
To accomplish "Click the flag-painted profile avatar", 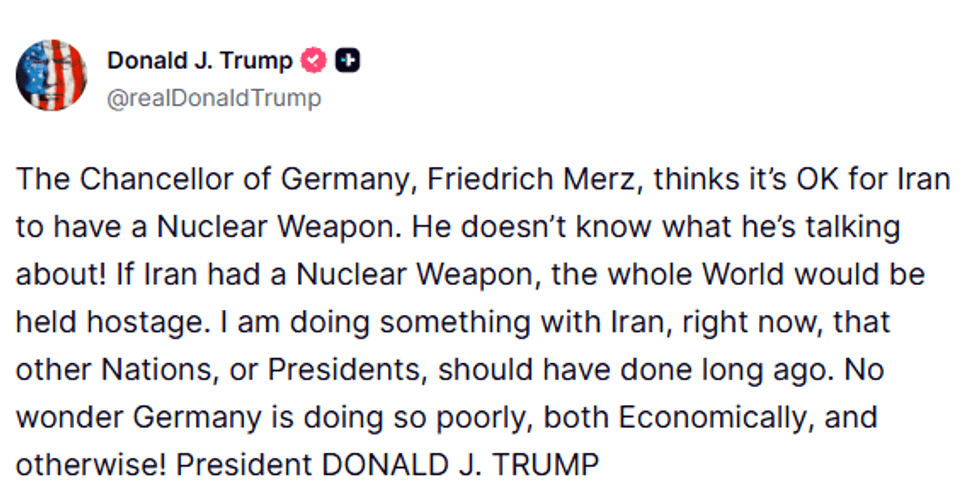I will [52, 76].
